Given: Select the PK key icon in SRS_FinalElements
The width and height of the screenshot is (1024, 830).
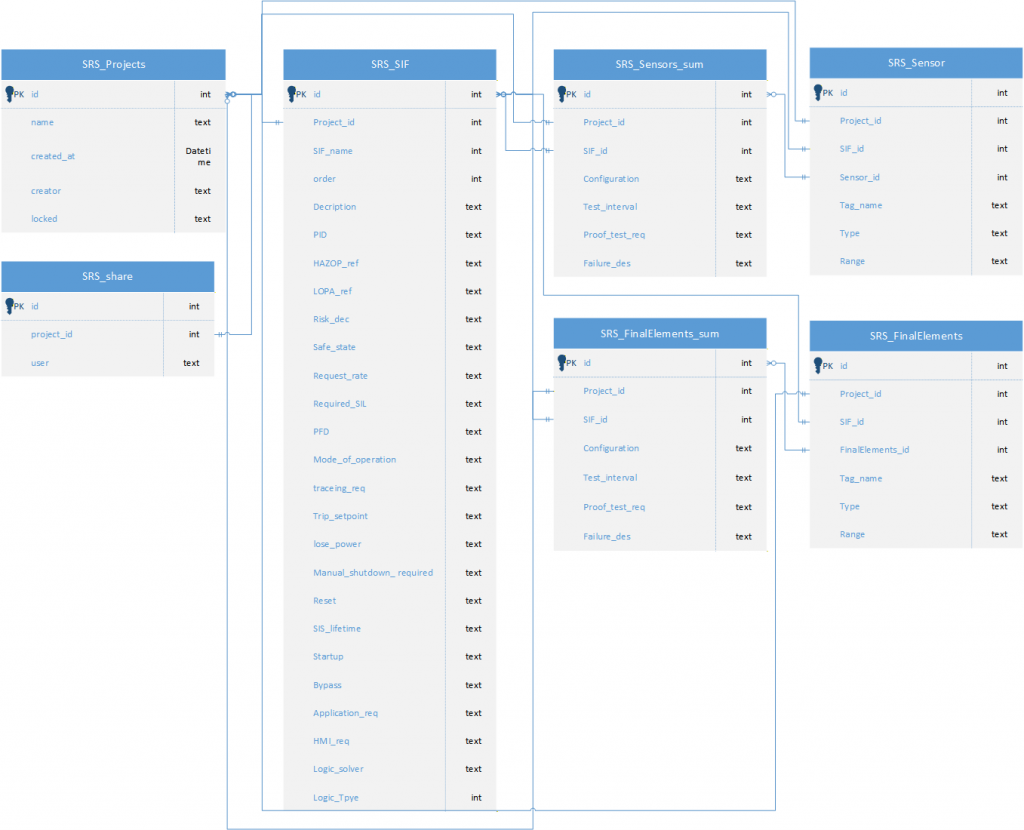Looking at the screenshot, I should point(819,365).
